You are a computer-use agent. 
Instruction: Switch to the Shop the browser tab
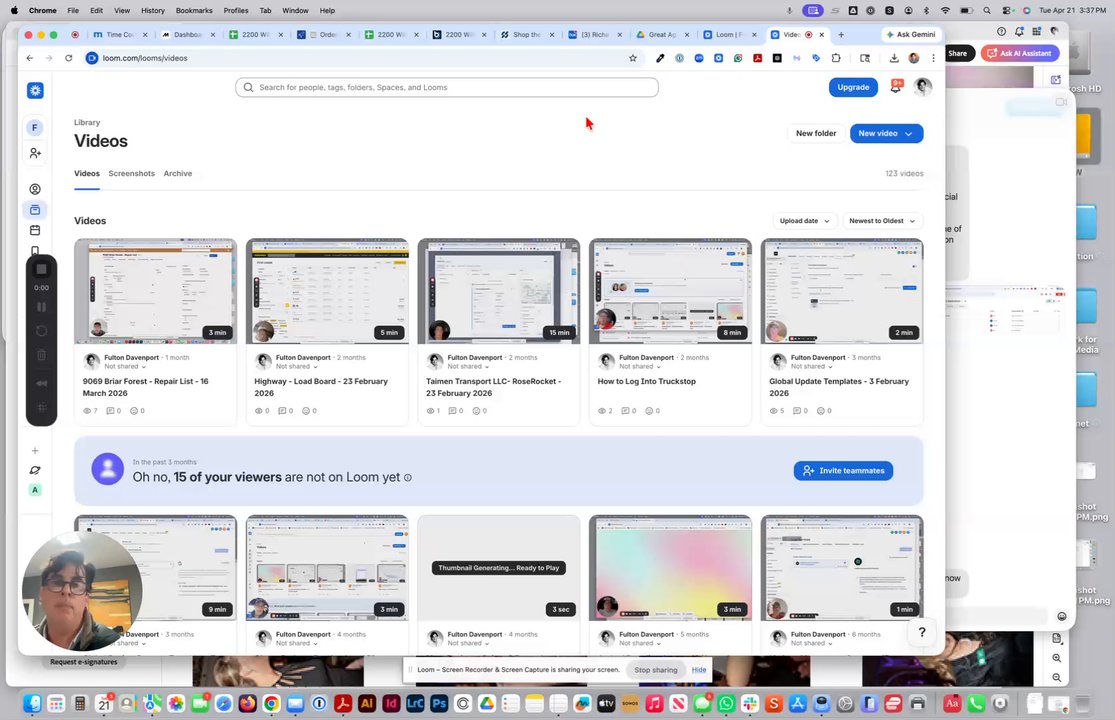[x=526, y=34]
